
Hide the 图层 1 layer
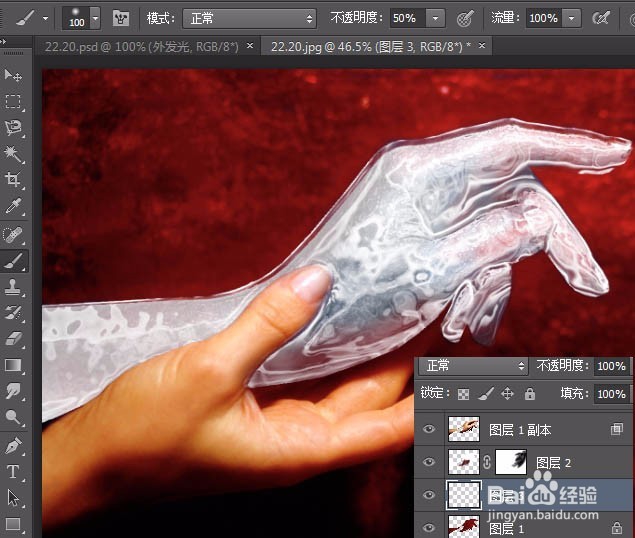click(x=429, y=527)
